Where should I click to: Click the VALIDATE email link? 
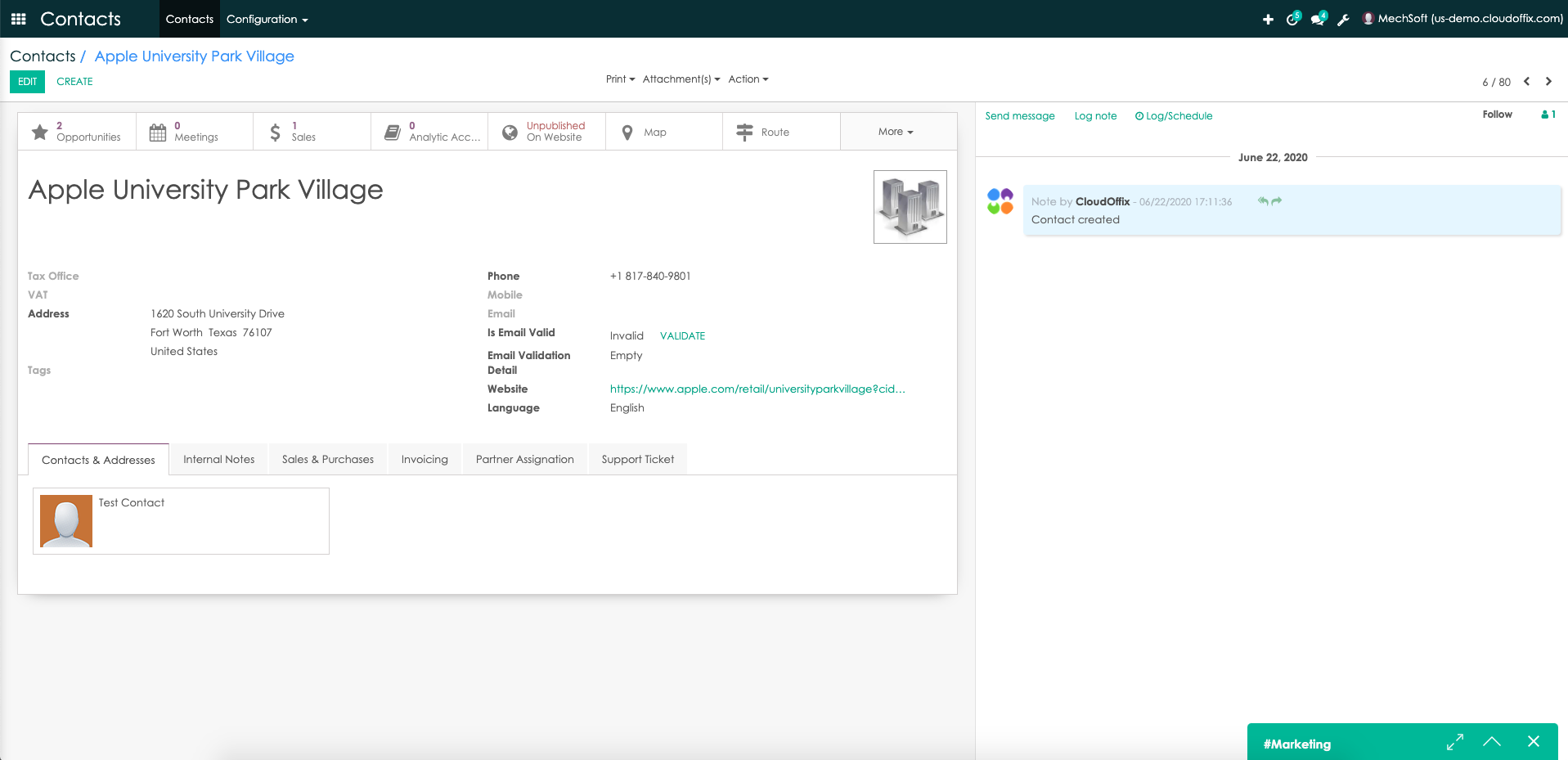tap(682, 336)
